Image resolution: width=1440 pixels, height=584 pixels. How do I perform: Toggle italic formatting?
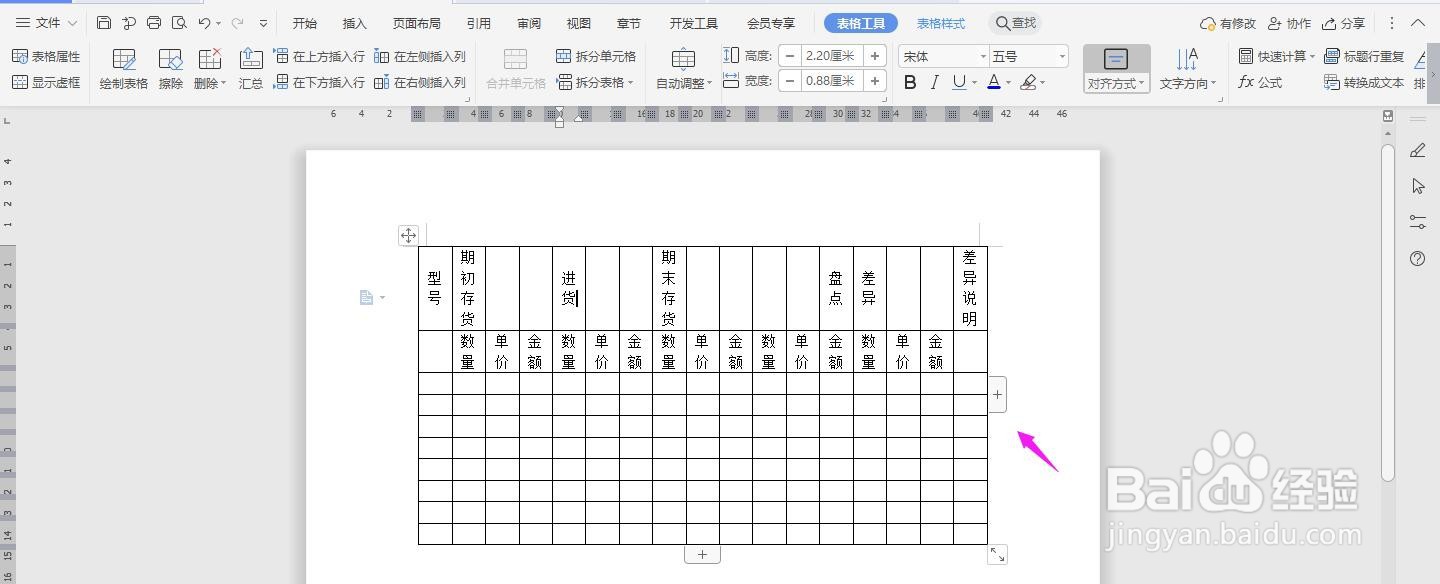[933, 81]
